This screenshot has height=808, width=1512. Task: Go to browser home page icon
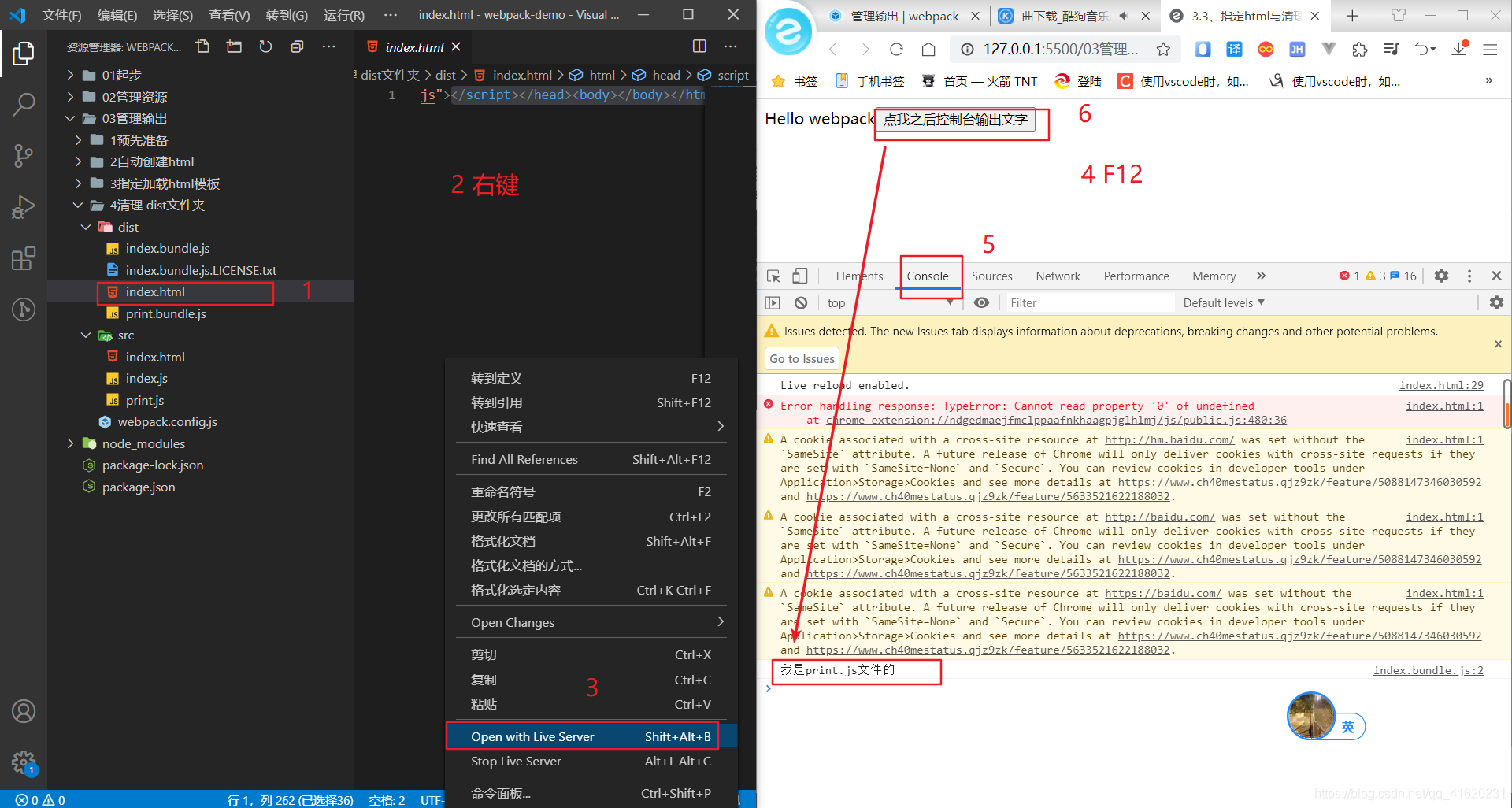[x=928, y=50]
